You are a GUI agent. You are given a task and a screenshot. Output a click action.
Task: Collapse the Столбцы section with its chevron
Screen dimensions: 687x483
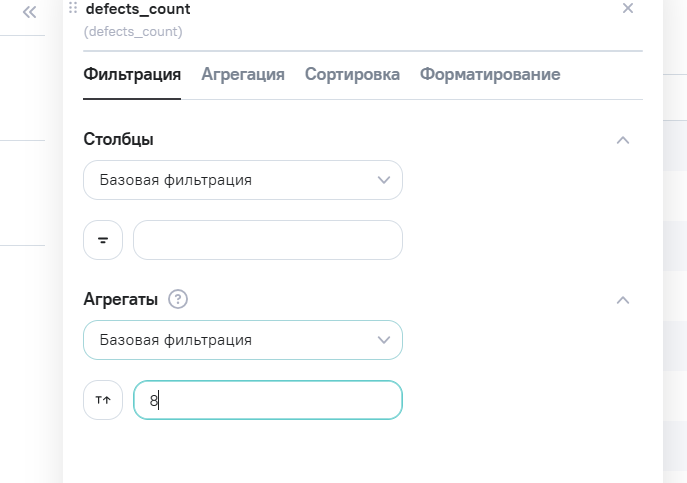[623, 140]
